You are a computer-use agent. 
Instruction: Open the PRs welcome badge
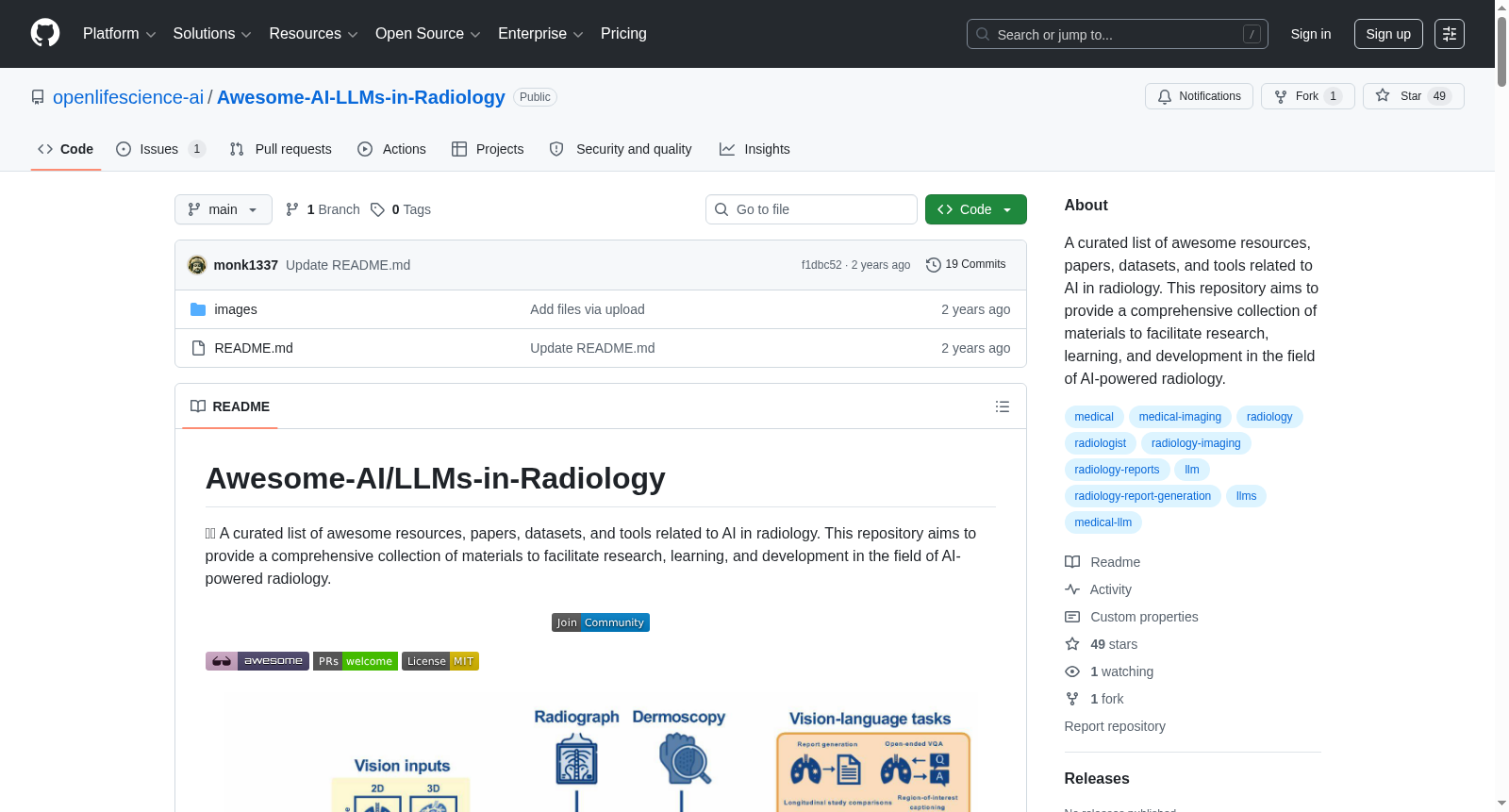tap(356, 661)
